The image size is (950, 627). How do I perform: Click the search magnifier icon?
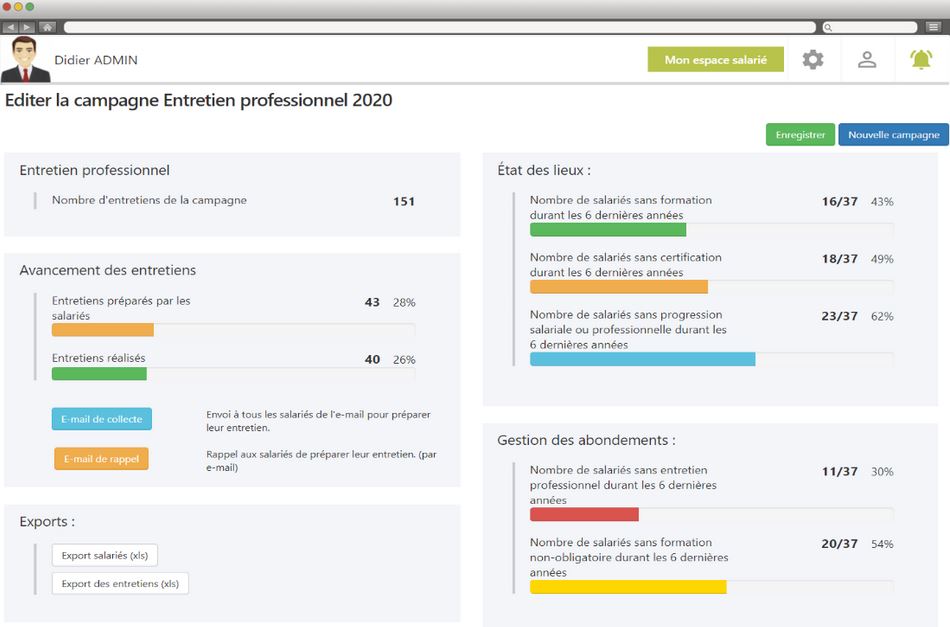tap(828, 27)
